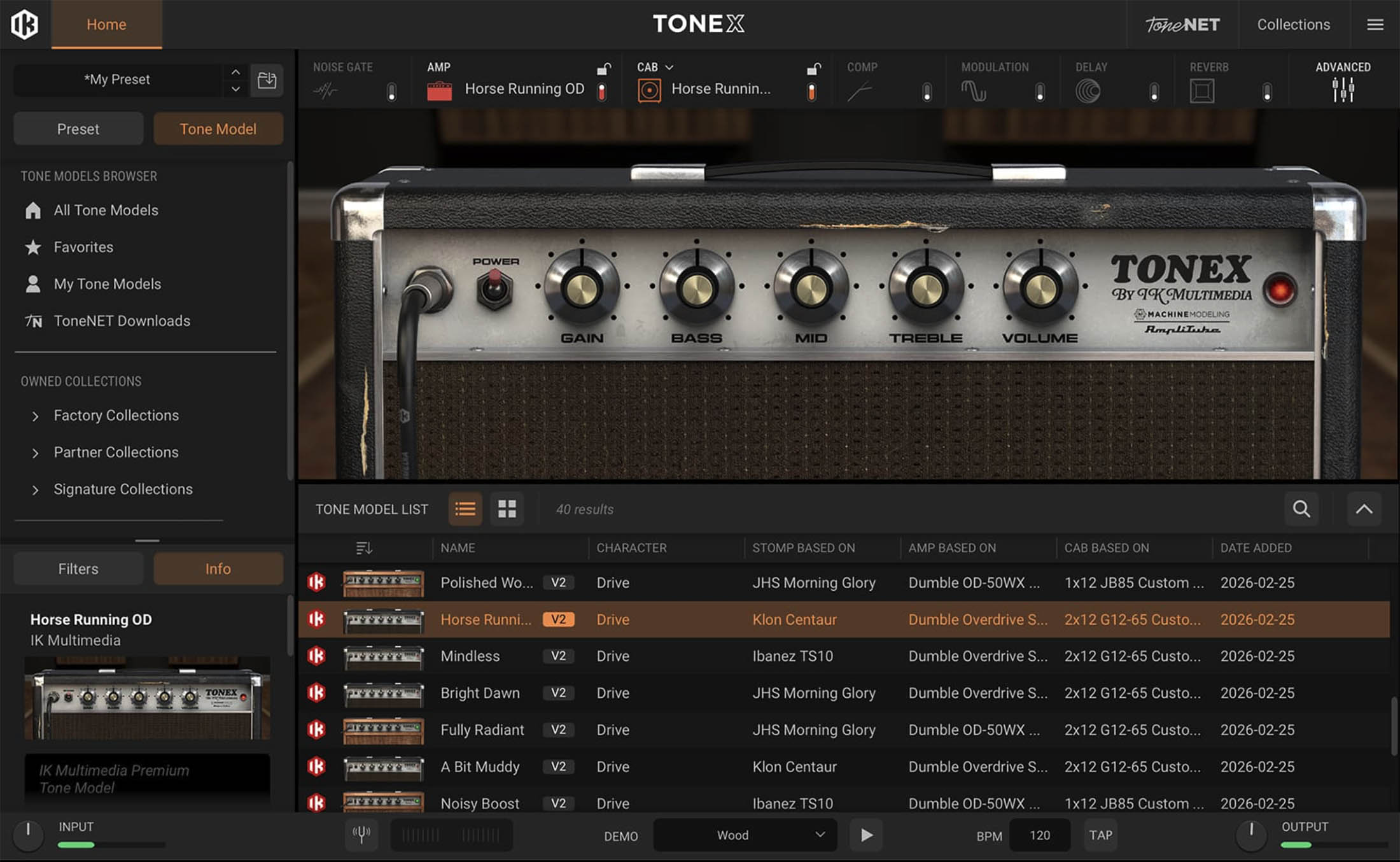Save the current preset
1400x862 pixels.
pyautogui.click(x=267, y=80)
